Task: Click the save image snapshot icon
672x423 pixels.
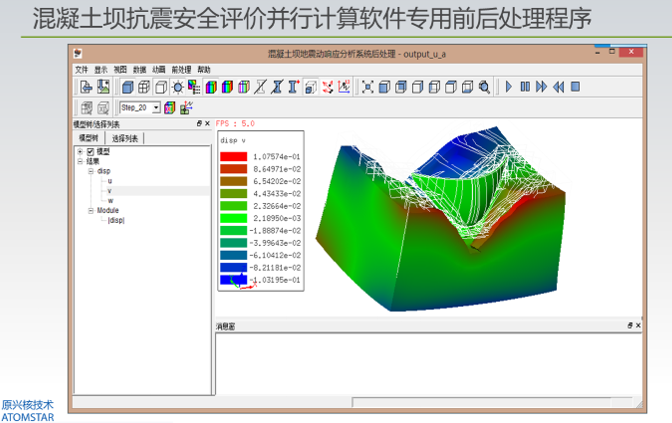Action: [x=103, y=87]
